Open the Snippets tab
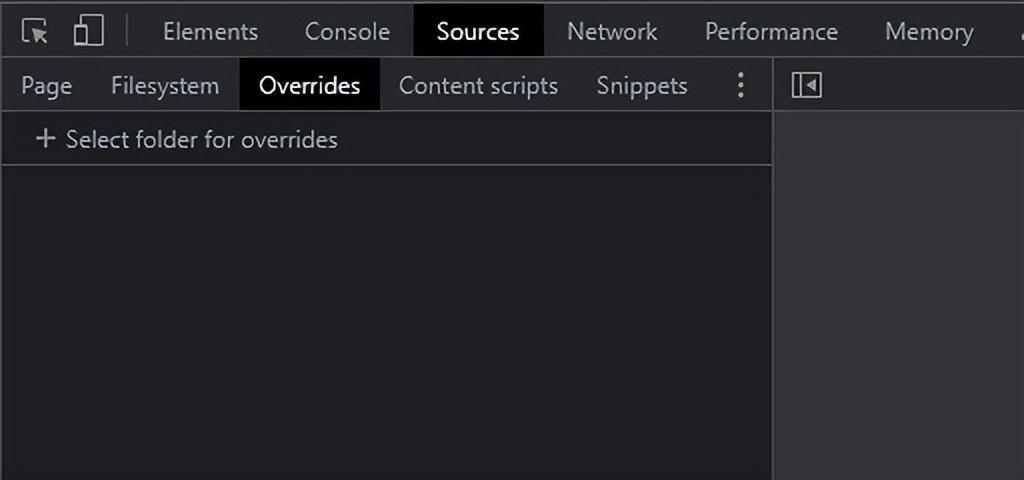 coord(642,86)
